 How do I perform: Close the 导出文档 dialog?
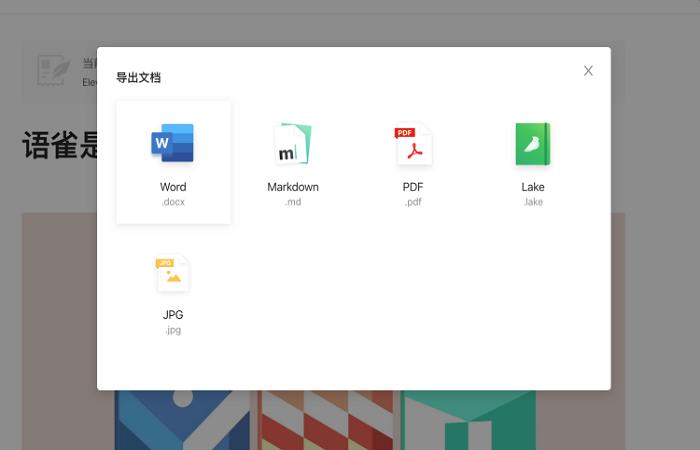588,71
